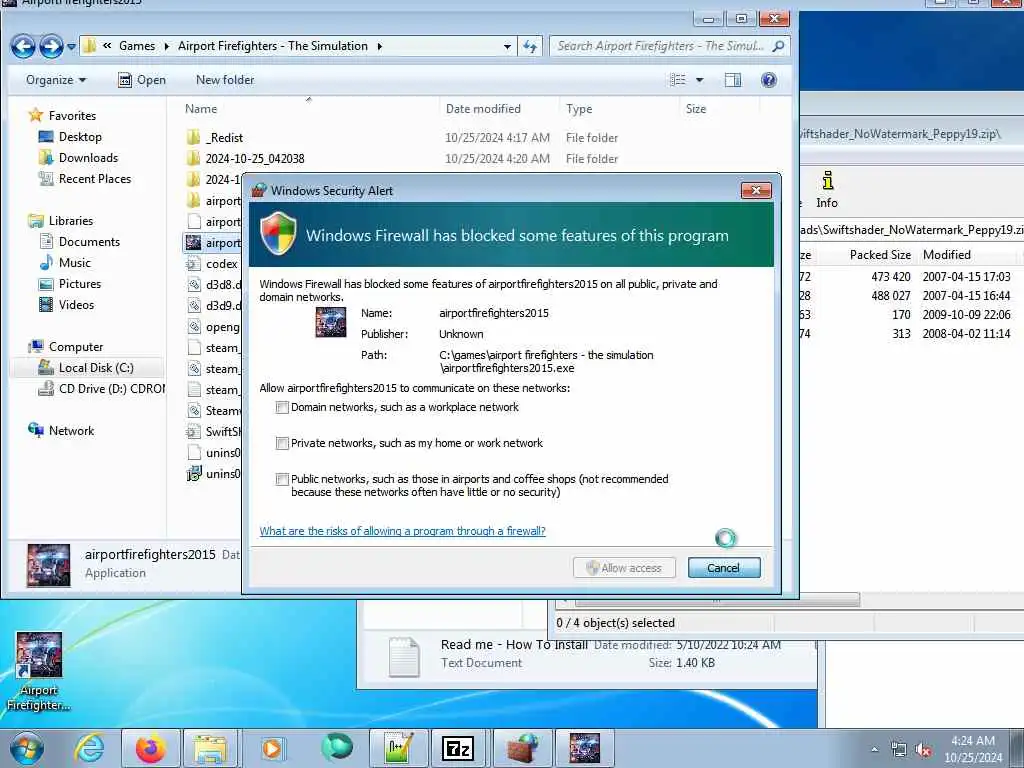Expand the address bar history dropdown
The height and width of the screenshot is (768, 1024).
(507, 46)
